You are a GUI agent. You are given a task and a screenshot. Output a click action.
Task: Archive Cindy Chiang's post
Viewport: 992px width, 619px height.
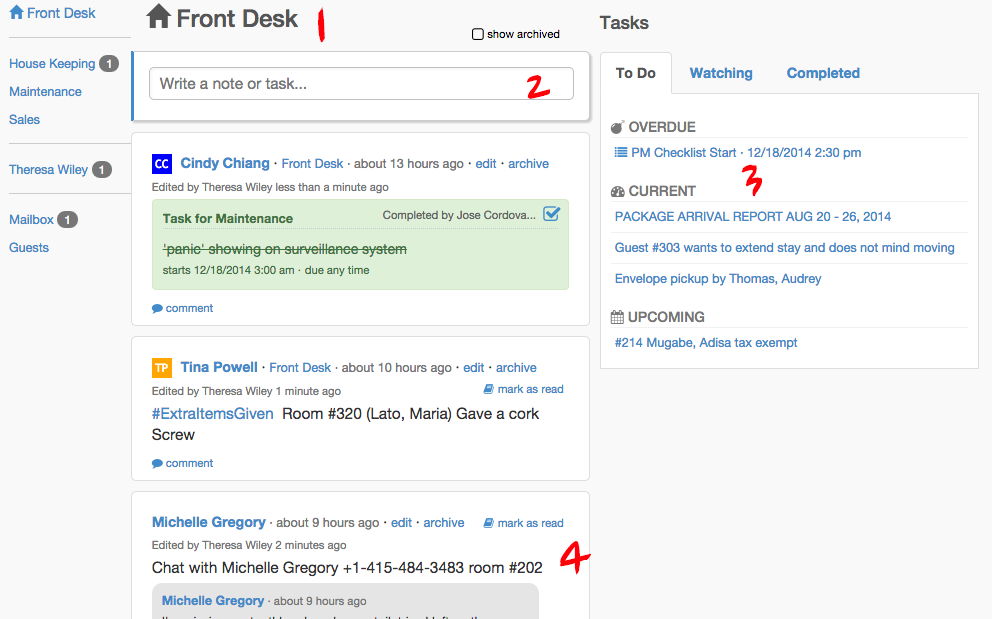(x=528, y=164)
